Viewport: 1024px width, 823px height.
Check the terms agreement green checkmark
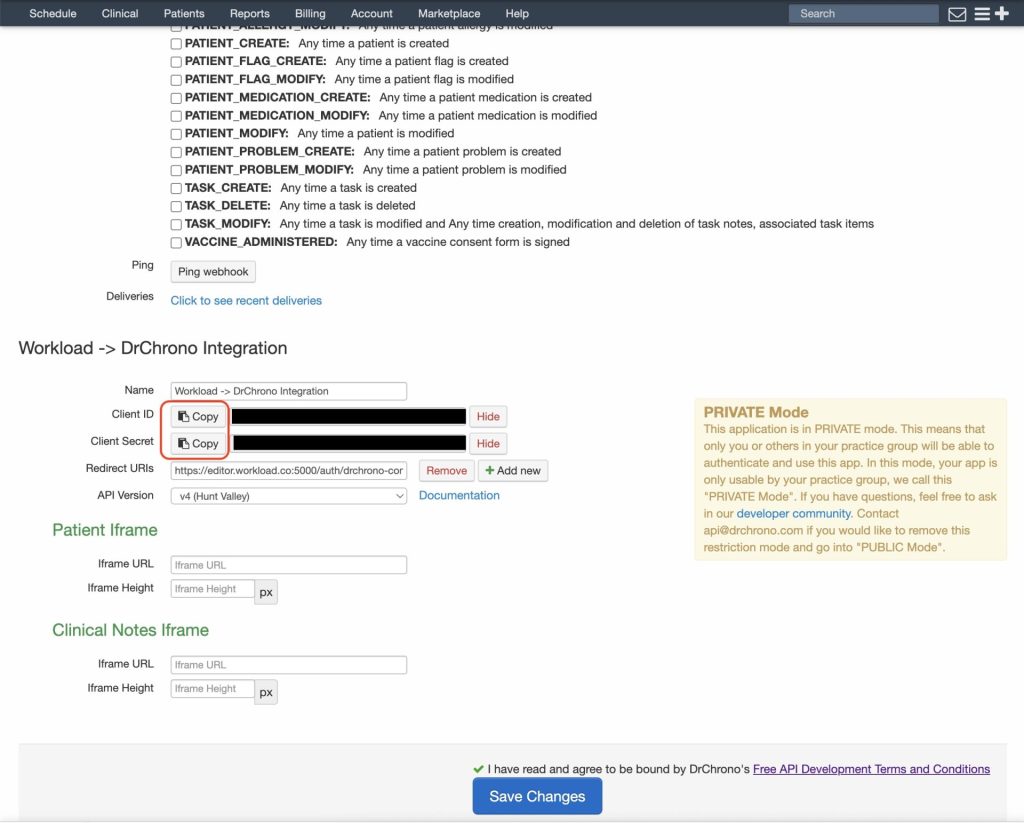pos(478,769)
